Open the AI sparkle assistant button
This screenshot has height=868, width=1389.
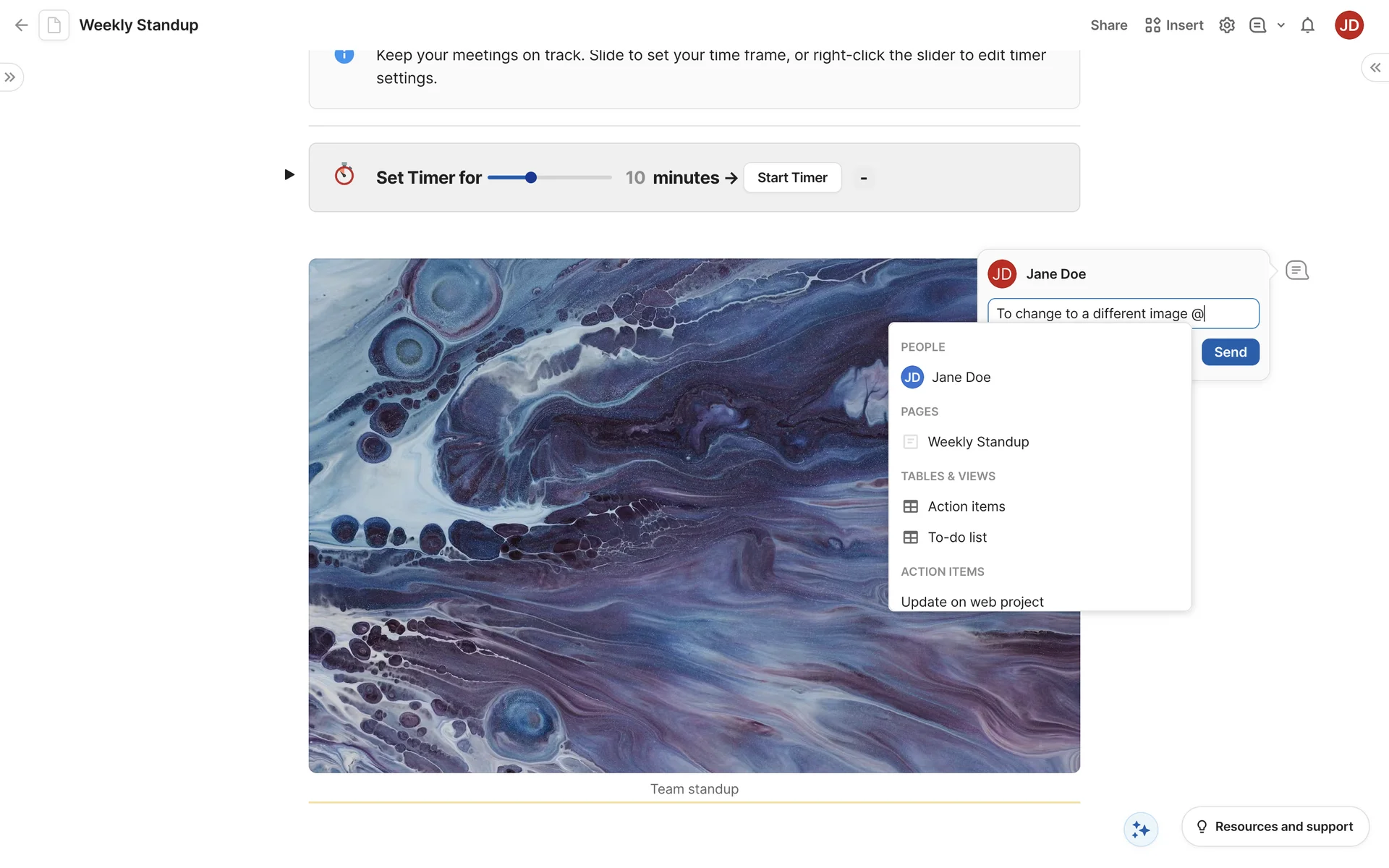[1141, 829]
